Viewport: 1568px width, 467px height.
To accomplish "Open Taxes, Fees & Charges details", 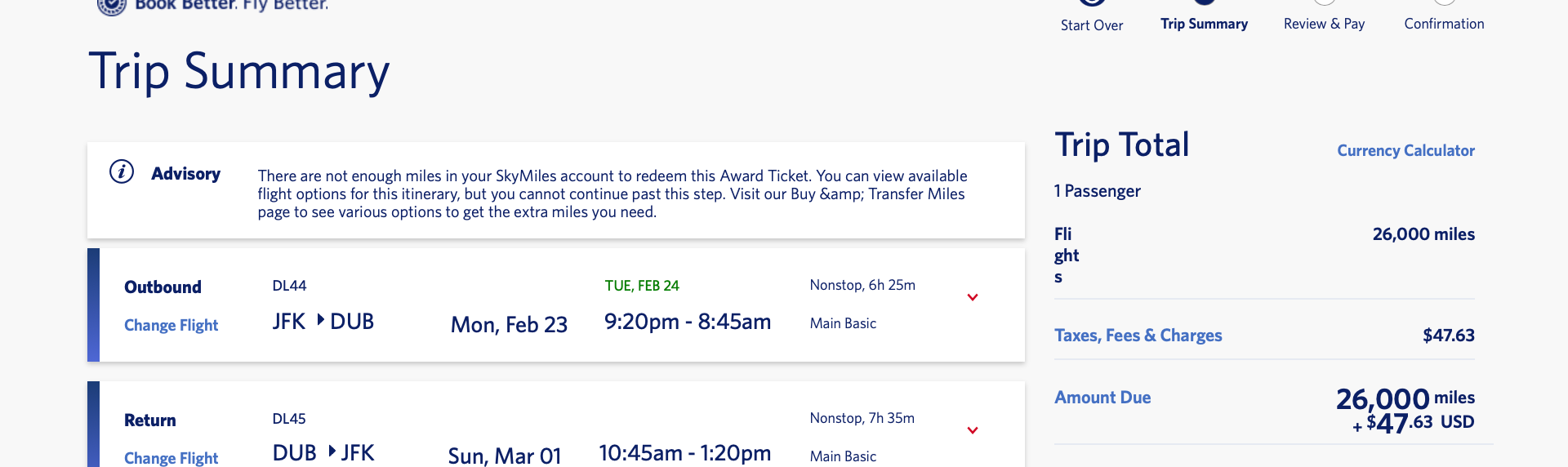I will click(x=1138, y=336).
